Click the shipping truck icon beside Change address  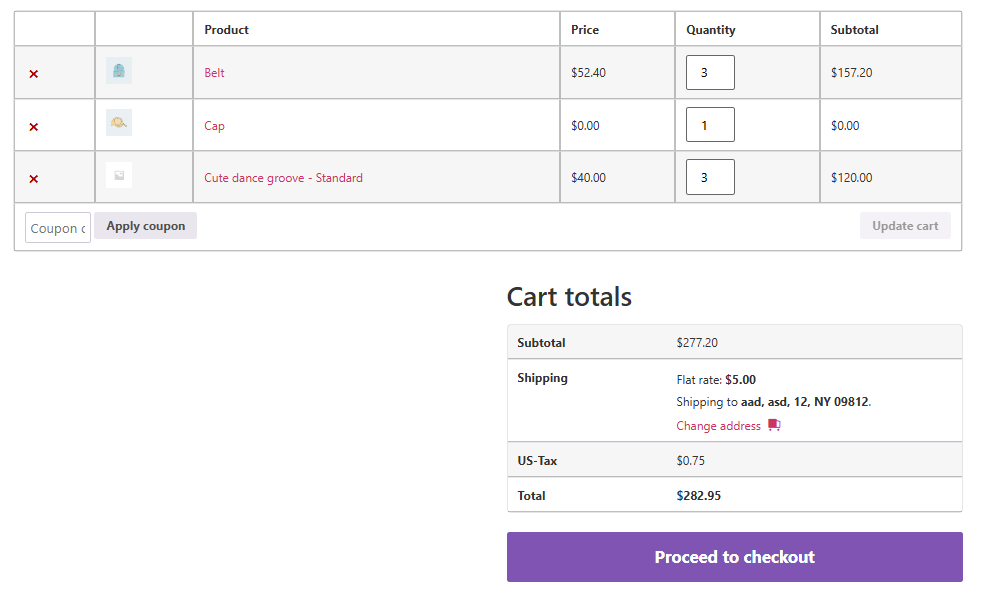(774, 426)
